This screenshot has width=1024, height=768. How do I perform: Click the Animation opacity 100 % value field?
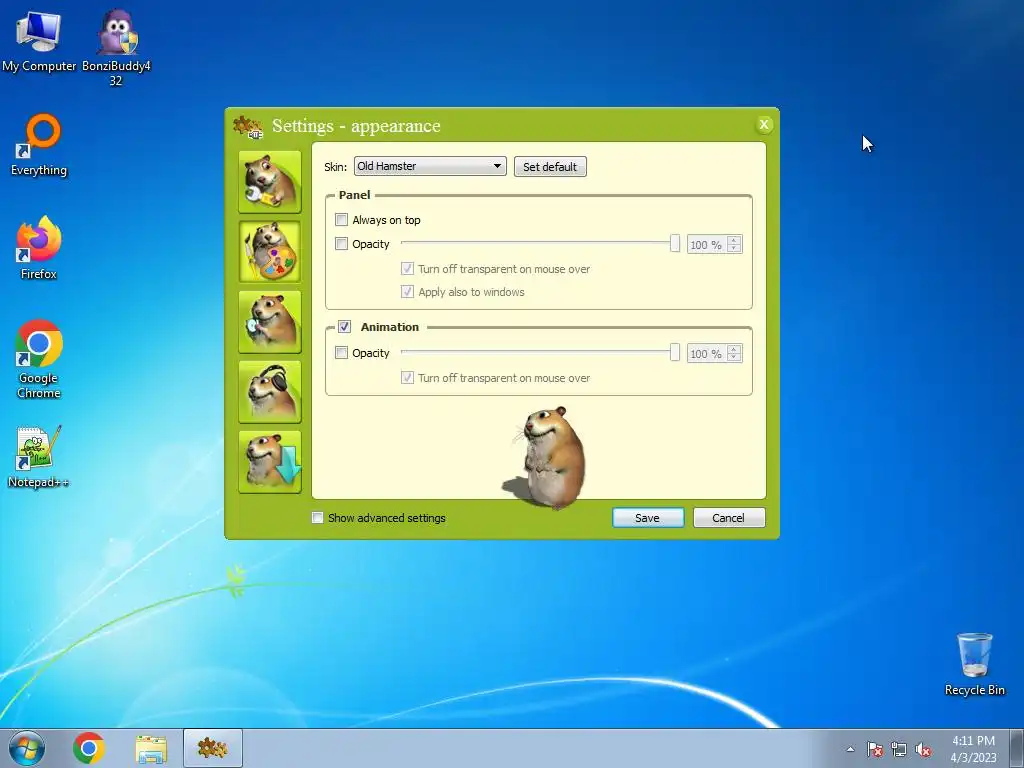707,354
